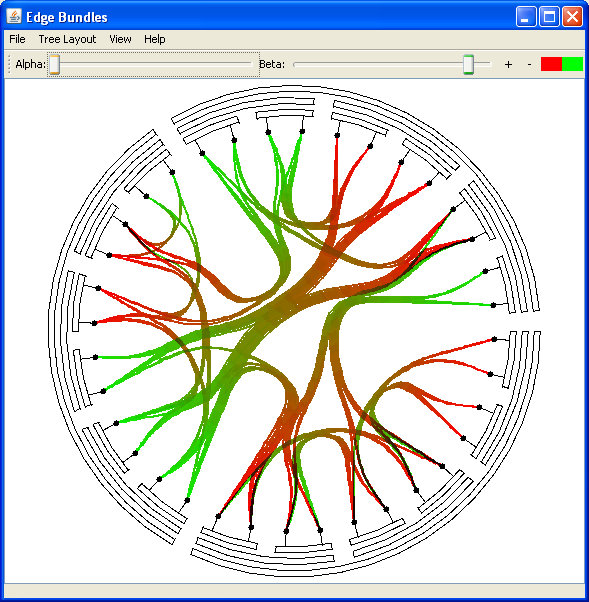
Task: Click the plus zoom-in button
Action: (x=508, y=64)
